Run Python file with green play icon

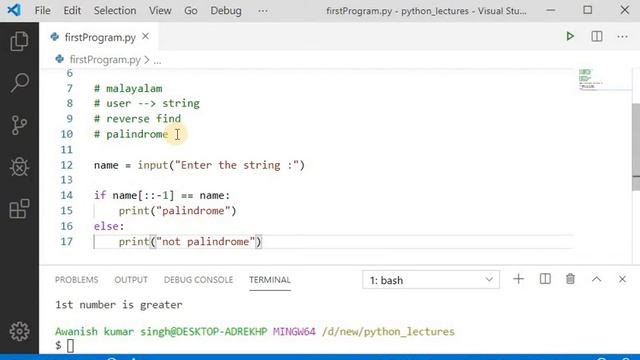coord(570,36)
